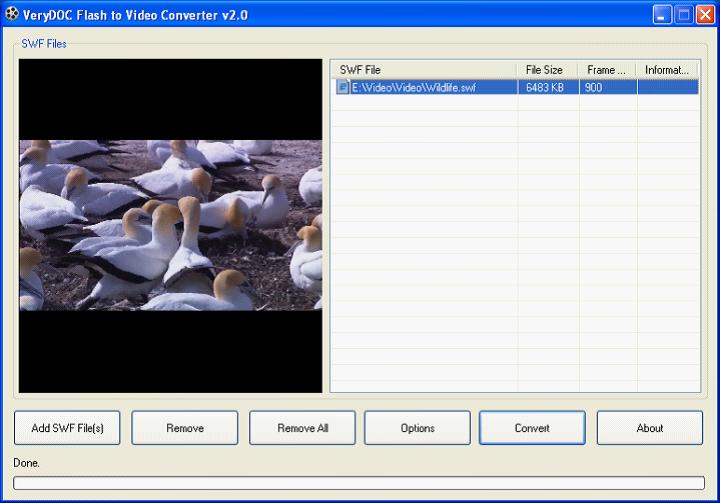The image size is (720, 503).
Task: Click the progress bar below Done
Action: (x=359, y=483)
